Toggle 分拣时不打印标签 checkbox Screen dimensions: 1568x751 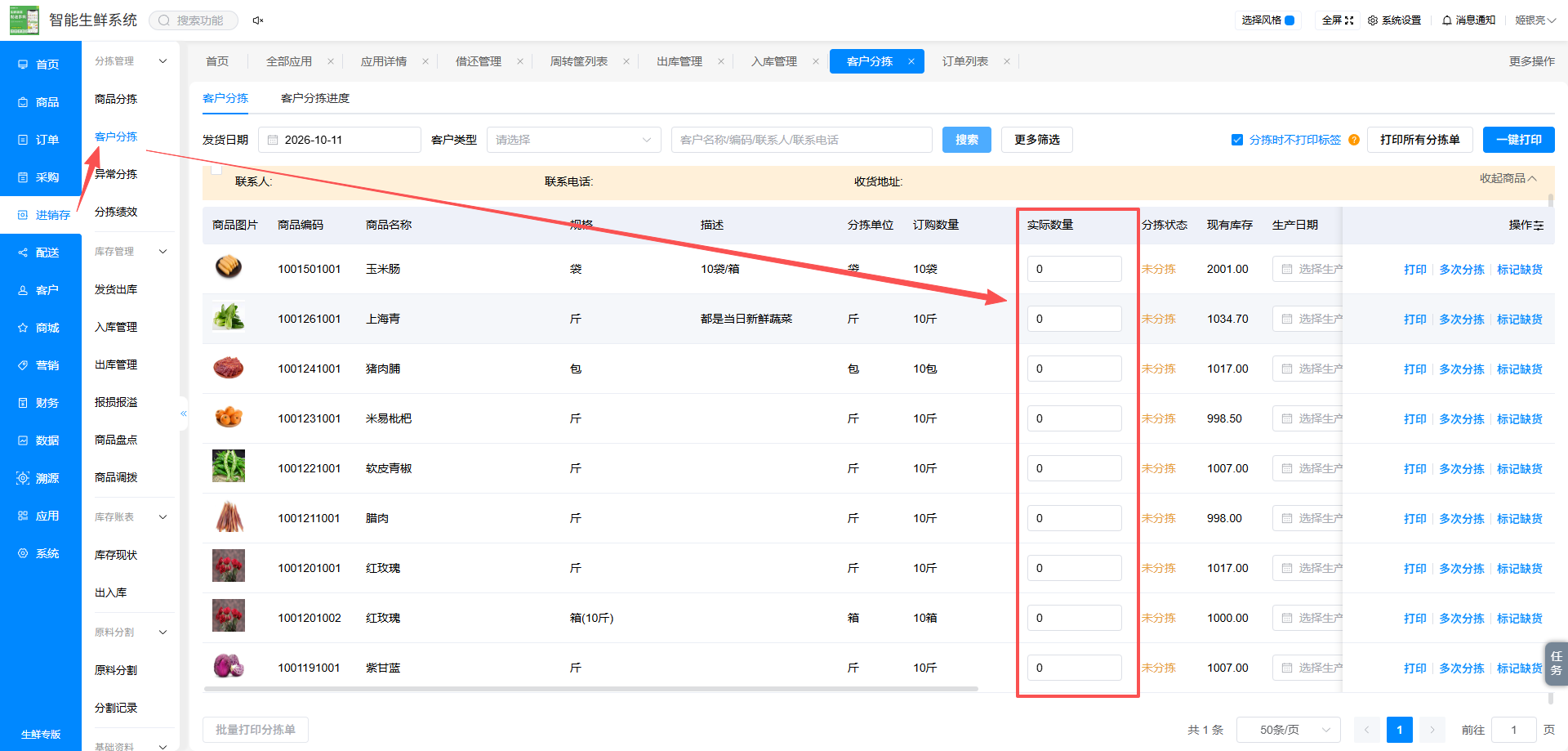click(x=1237, y=140)
